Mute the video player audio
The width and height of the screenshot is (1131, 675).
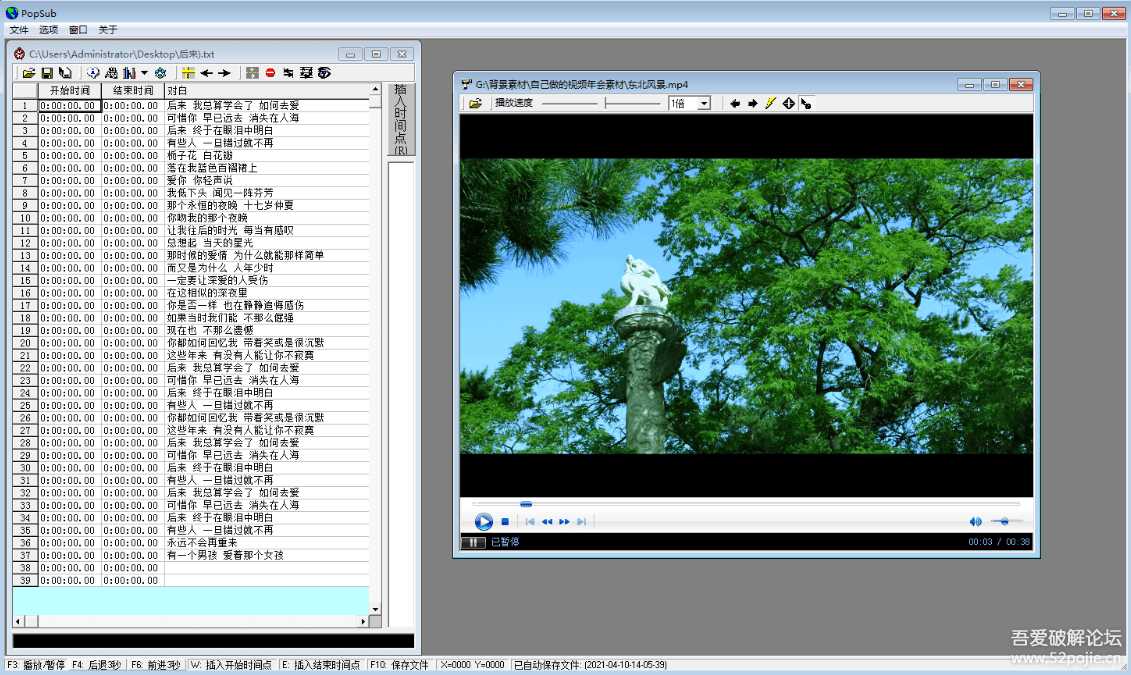coord(975,521)
